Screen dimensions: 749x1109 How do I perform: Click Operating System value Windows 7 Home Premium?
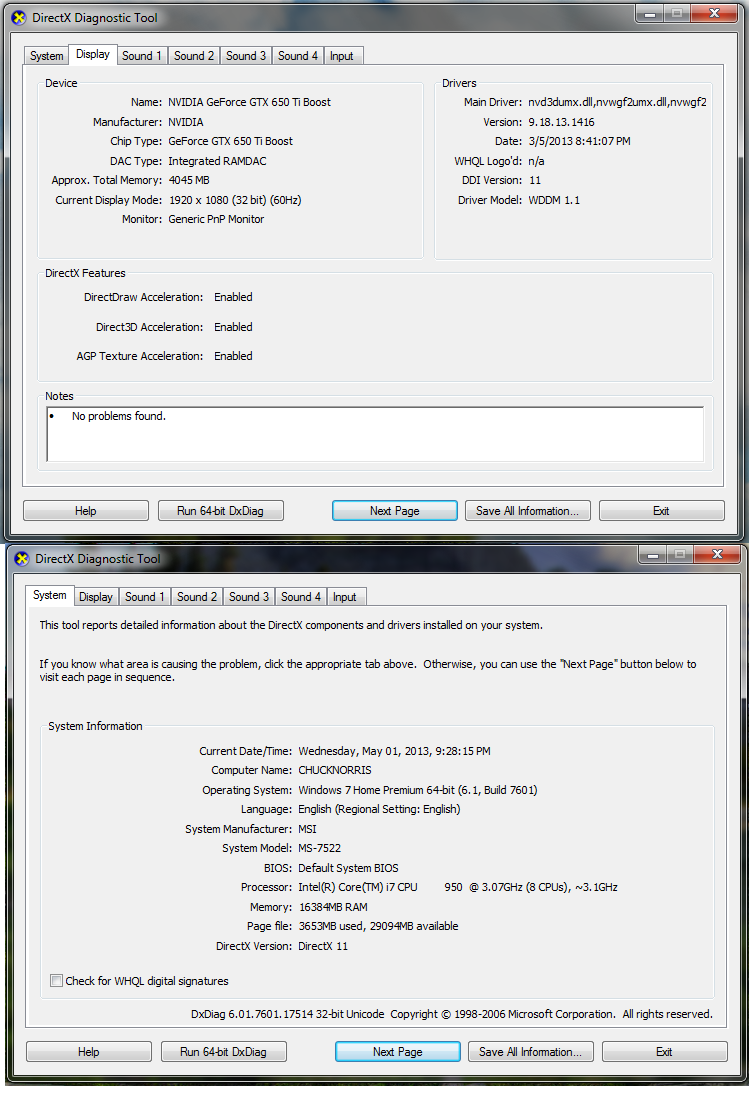coord(417,790)
